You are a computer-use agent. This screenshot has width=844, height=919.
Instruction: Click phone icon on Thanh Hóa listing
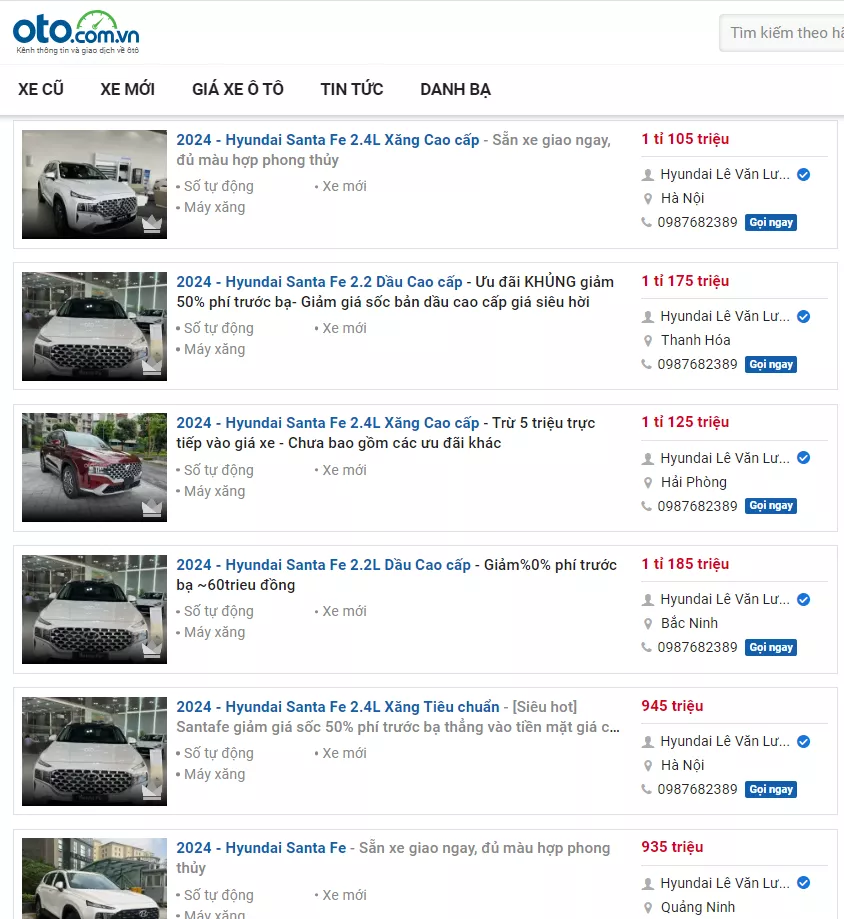click(646, 364)
